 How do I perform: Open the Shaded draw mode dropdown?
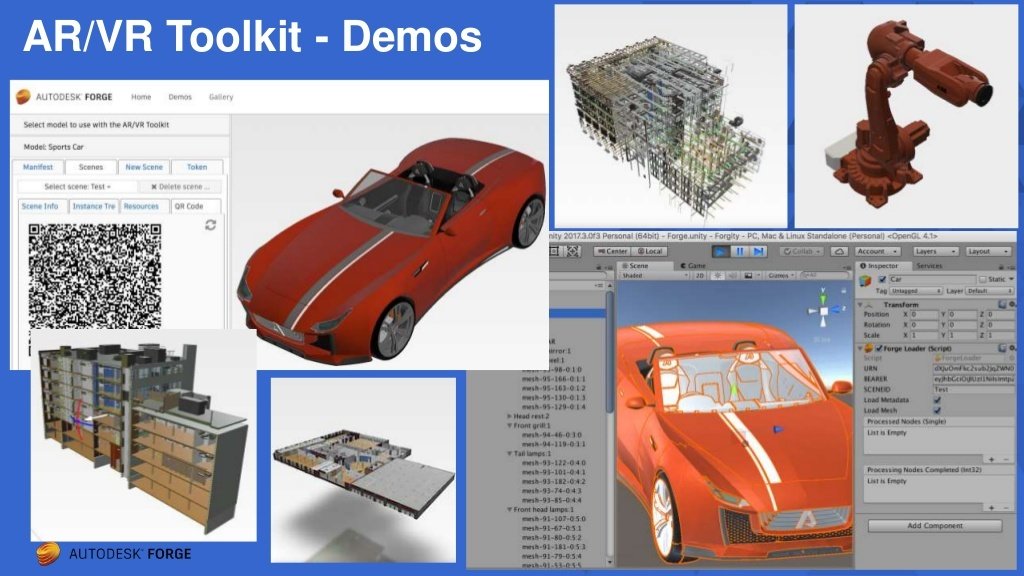click(654, 276)
